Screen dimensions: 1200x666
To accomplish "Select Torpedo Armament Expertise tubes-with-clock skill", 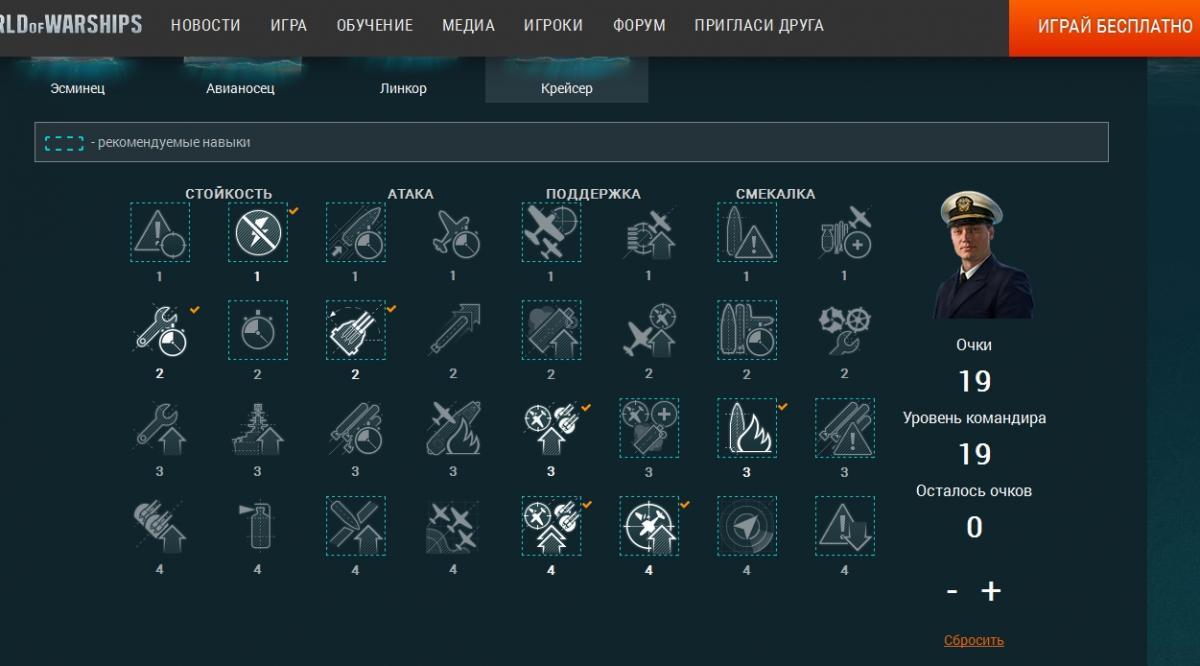I will (x=356, y=428).
